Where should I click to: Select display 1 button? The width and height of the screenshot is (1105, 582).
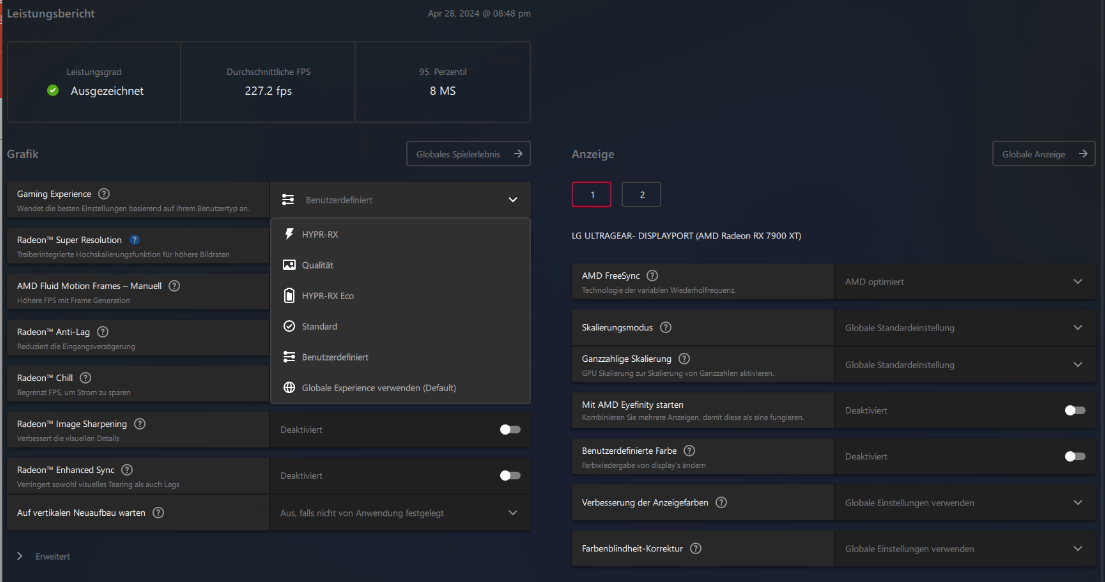click(x=592, y=194)
